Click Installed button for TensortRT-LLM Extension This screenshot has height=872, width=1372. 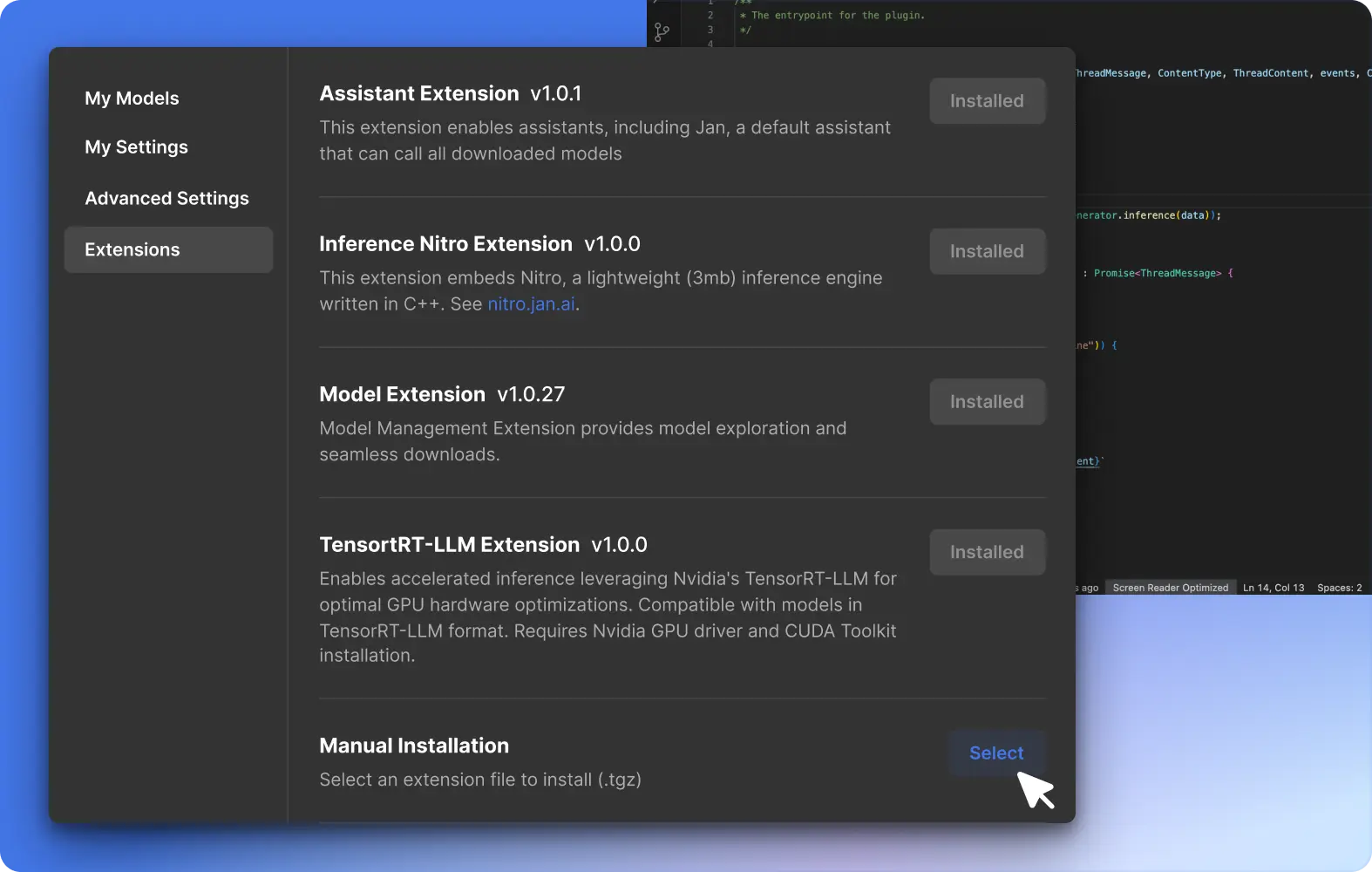pyautogui.click(x=987, y=553)
